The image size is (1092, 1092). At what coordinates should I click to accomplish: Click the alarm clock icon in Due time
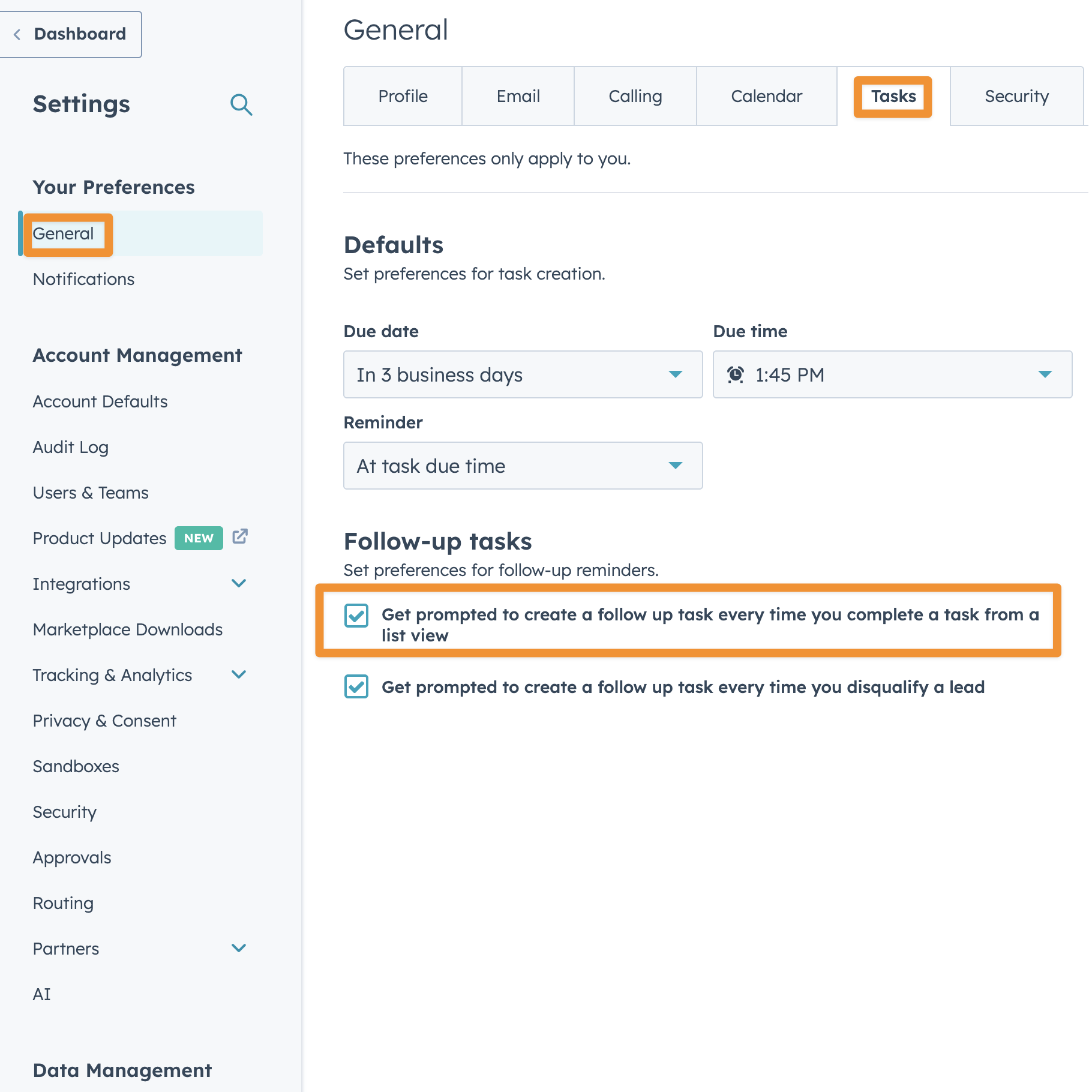736,375
